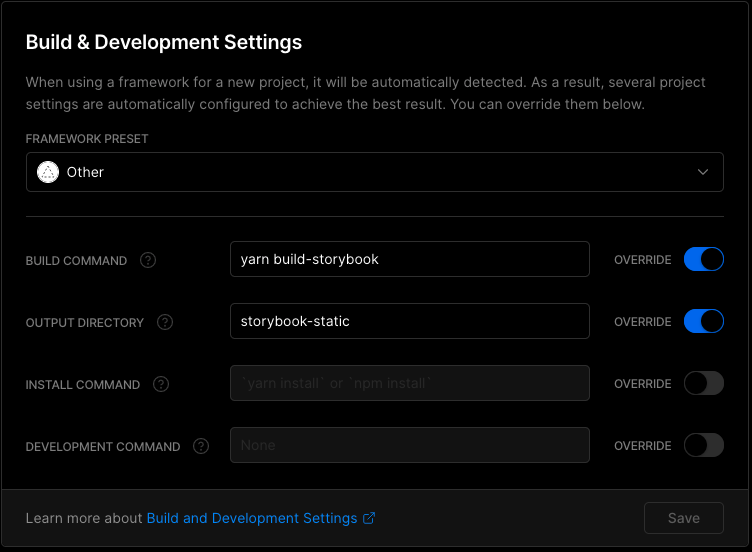Click the Install Command input box

pos(409,384)
